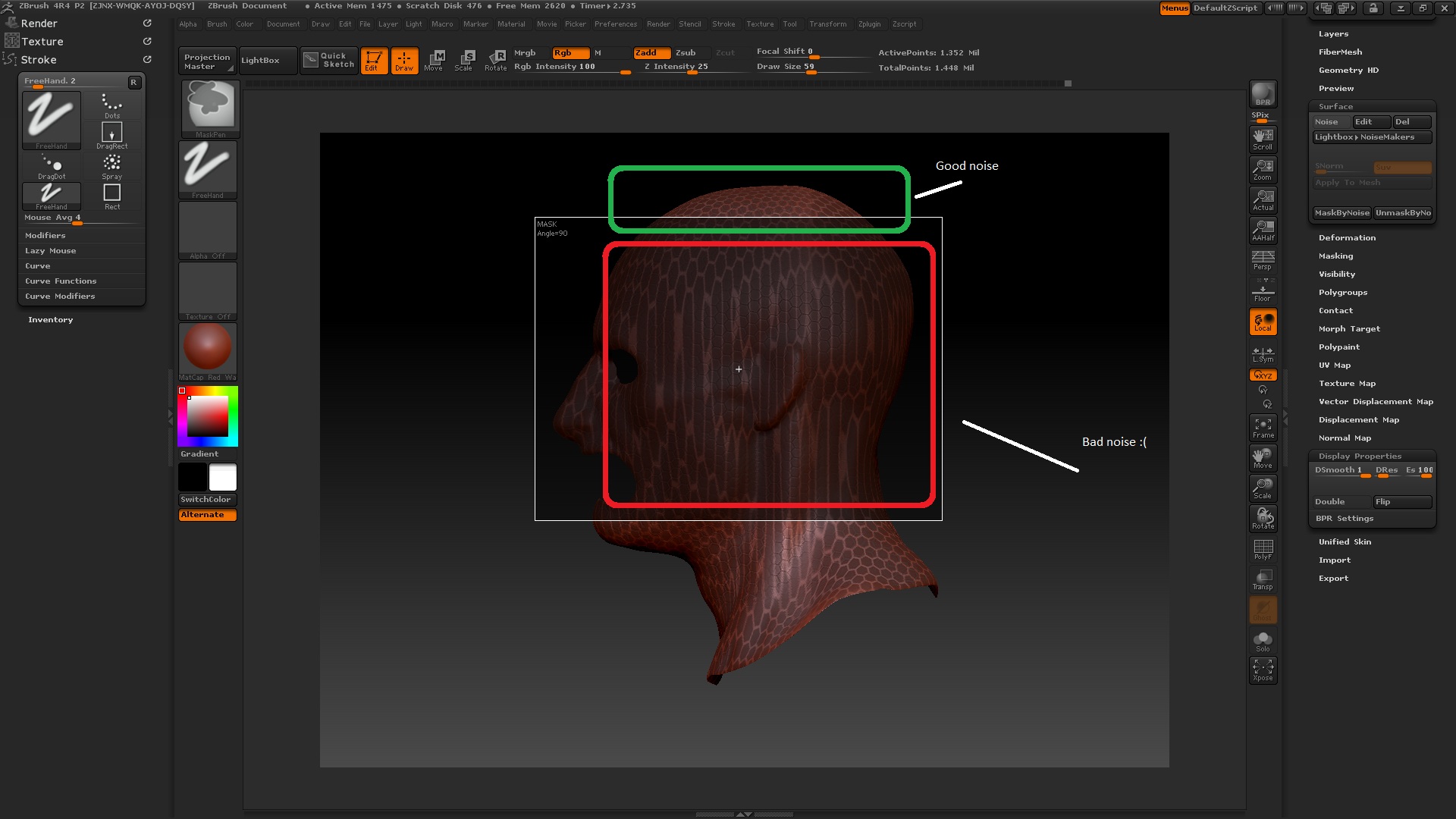
Task: Toggle Solo mode
Action: point(1263,642)
